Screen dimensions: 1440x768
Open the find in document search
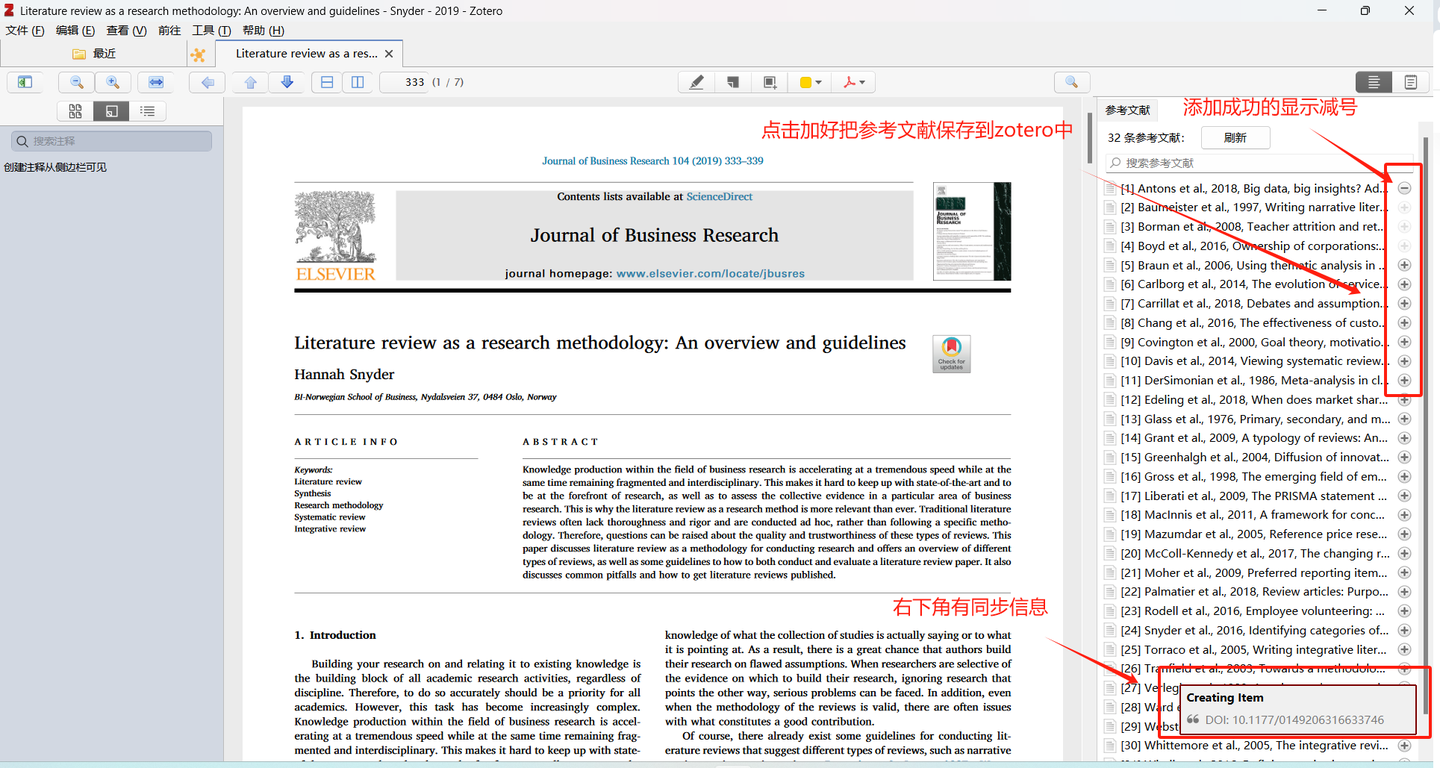1072,82
